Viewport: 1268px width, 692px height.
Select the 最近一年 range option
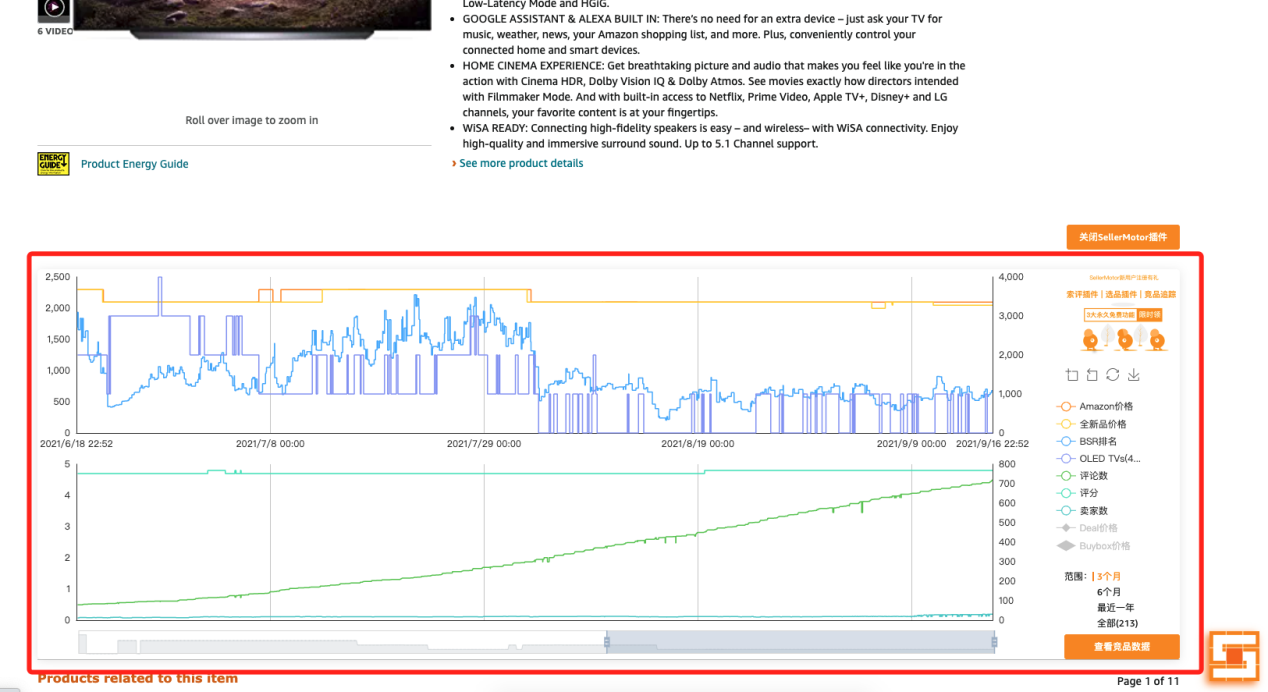tap(1115, 608)
